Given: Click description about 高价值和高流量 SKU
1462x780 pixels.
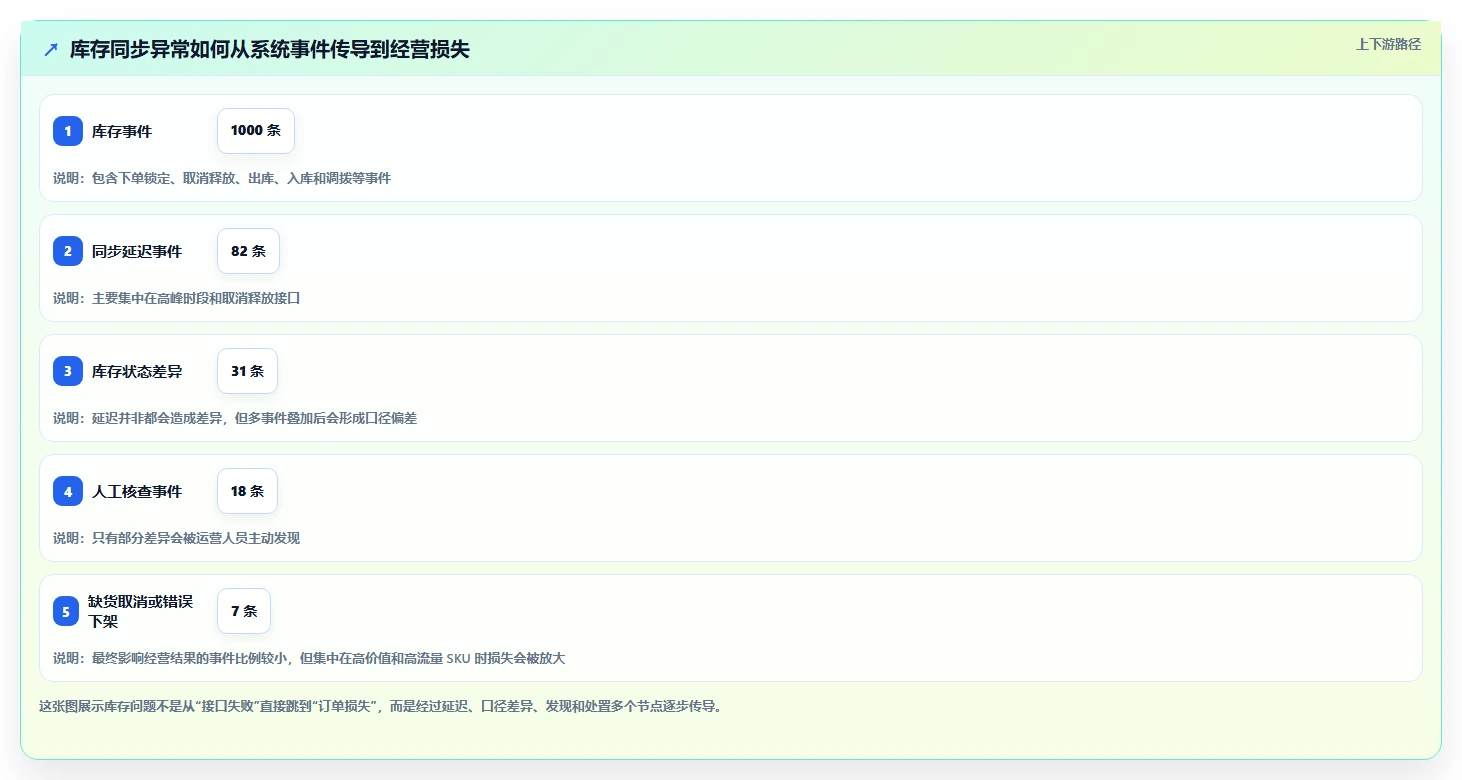Looking at the screenshot, I should [x=309, y=658].
